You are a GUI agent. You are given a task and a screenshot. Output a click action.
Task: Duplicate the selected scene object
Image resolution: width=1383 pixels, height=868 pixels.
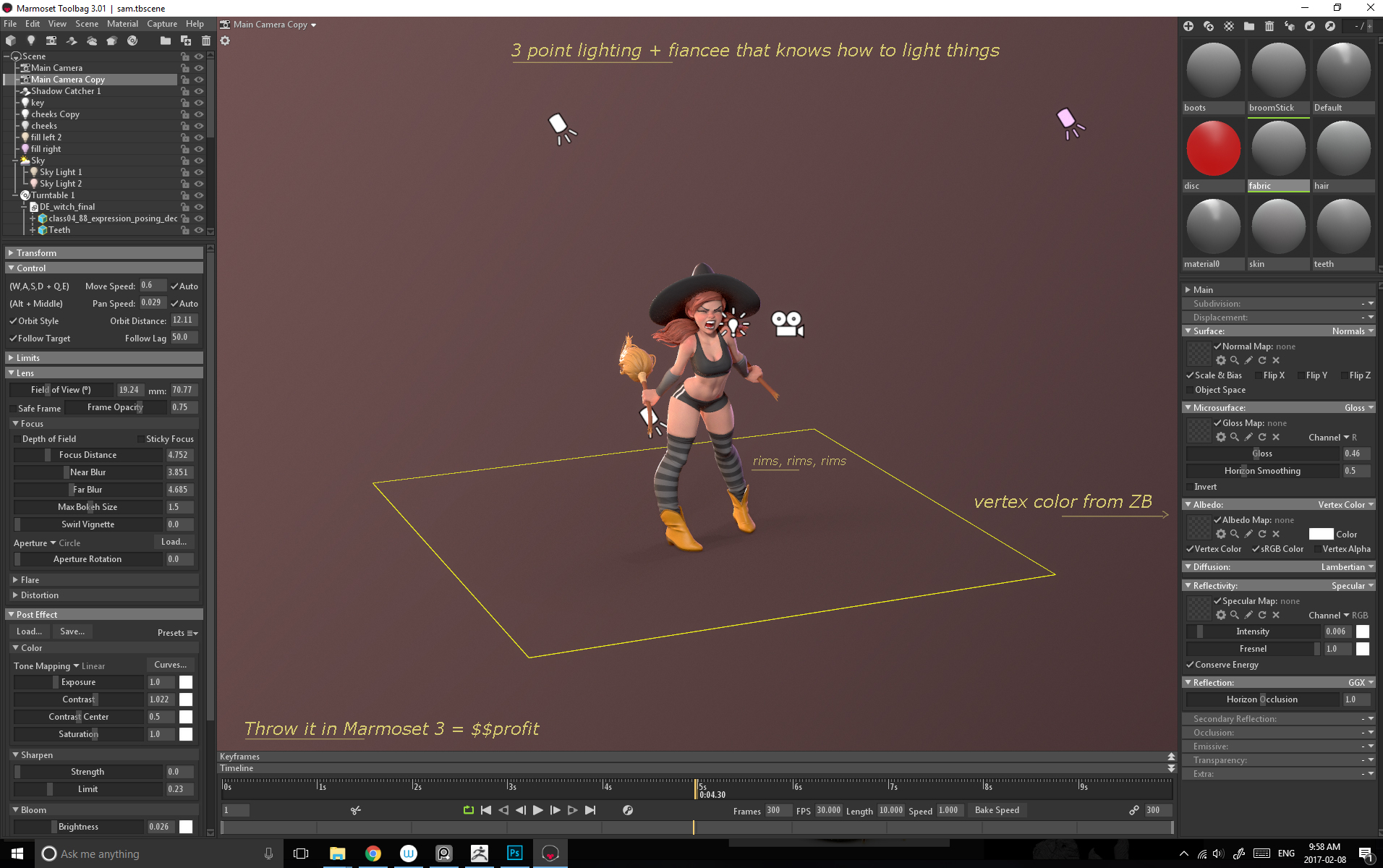click(x=186, y=41)
